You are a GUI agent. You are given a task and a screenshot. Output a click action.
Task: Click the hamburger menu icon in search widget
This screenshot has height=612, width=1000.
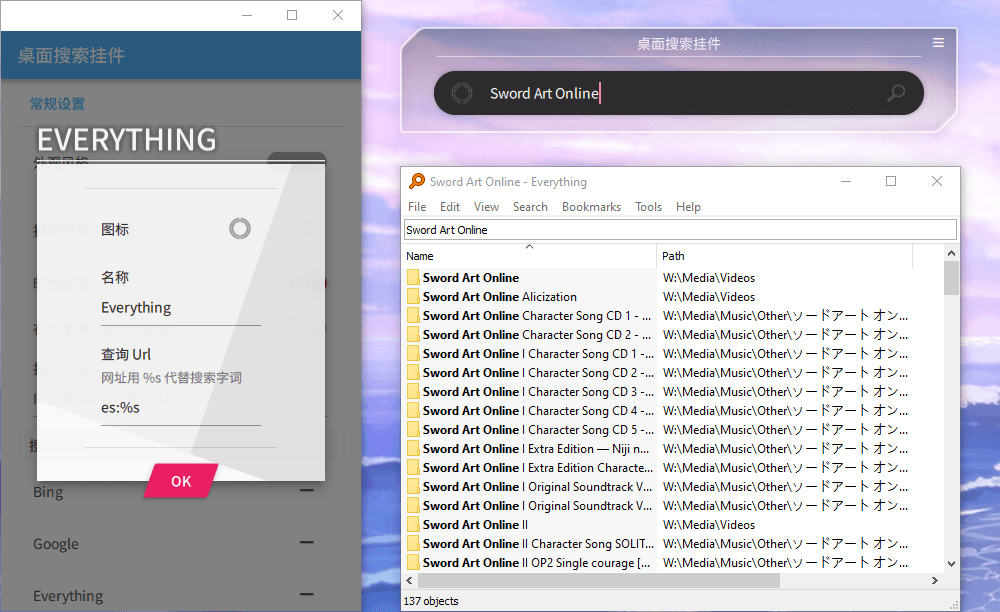pyautogui.click(x=938, y=43)
